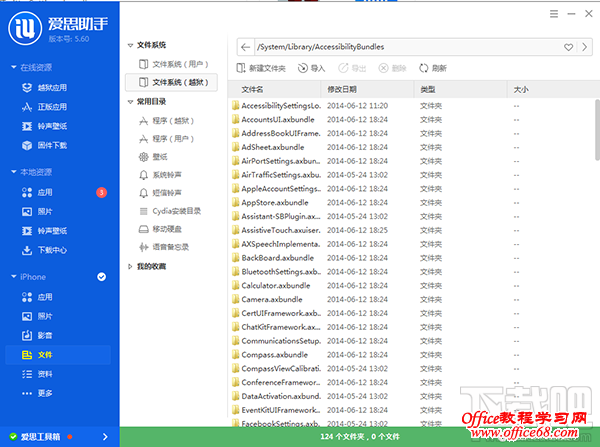Select 文件系统（用户）
Viewport: 600px width, 447px height.
173,64
